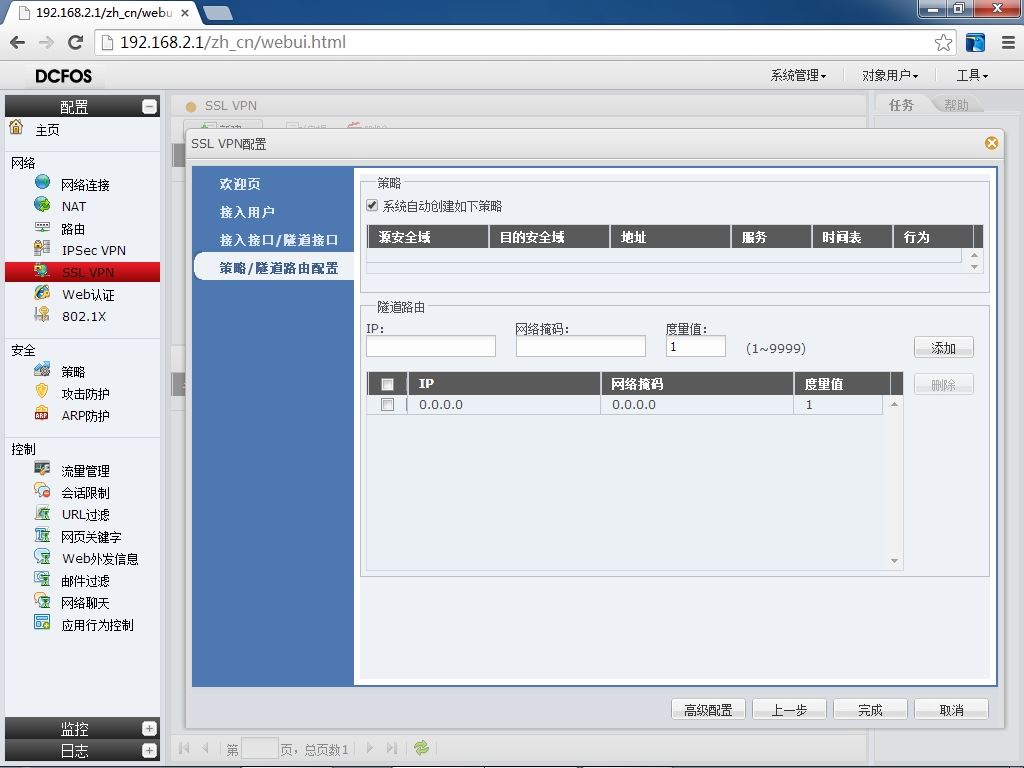Click the tunnel route IP input field
This screenshot has width=1024, height=768.
[x=431, y=346]
